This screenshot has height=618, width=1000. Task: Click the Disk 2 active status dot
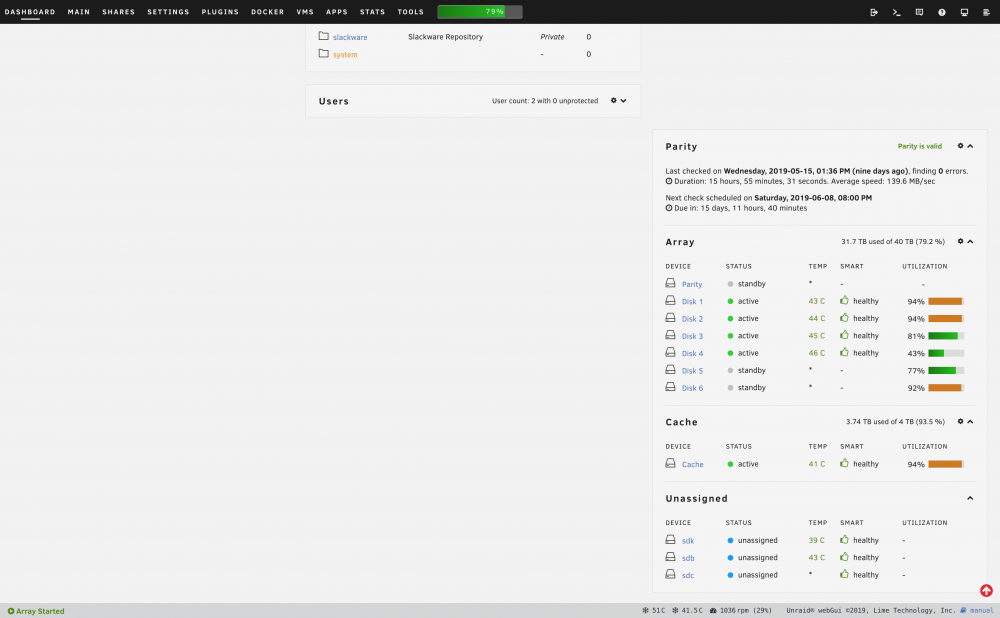[x=730, y=318]
